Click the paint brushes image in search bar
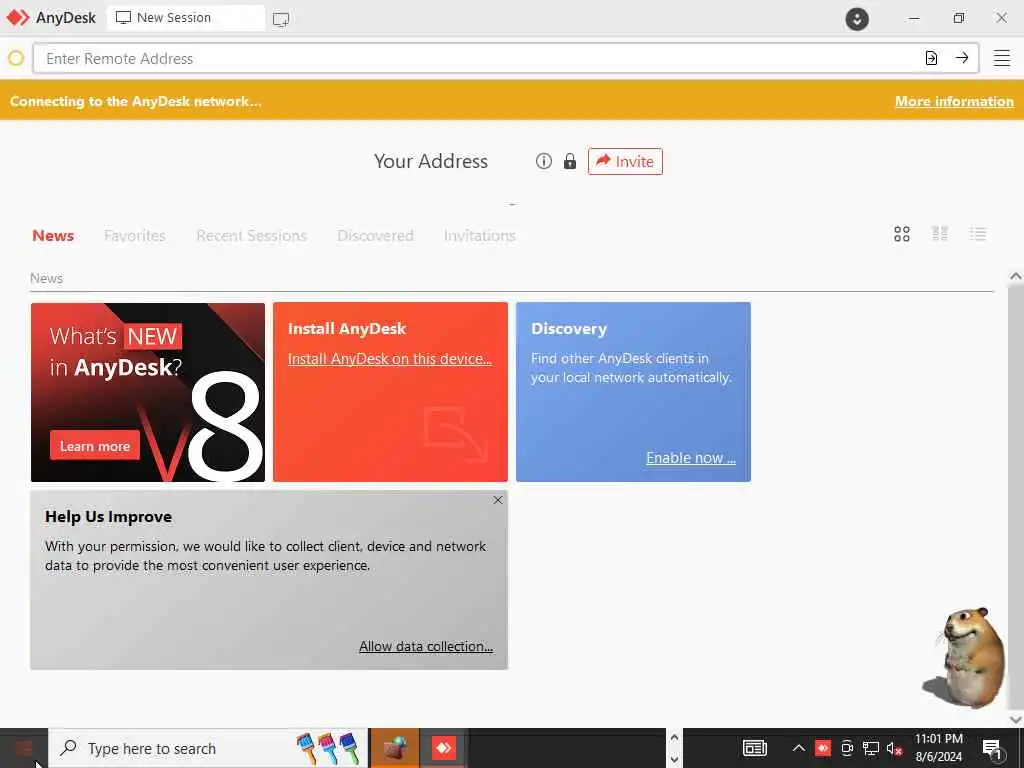 pos(328,748)
